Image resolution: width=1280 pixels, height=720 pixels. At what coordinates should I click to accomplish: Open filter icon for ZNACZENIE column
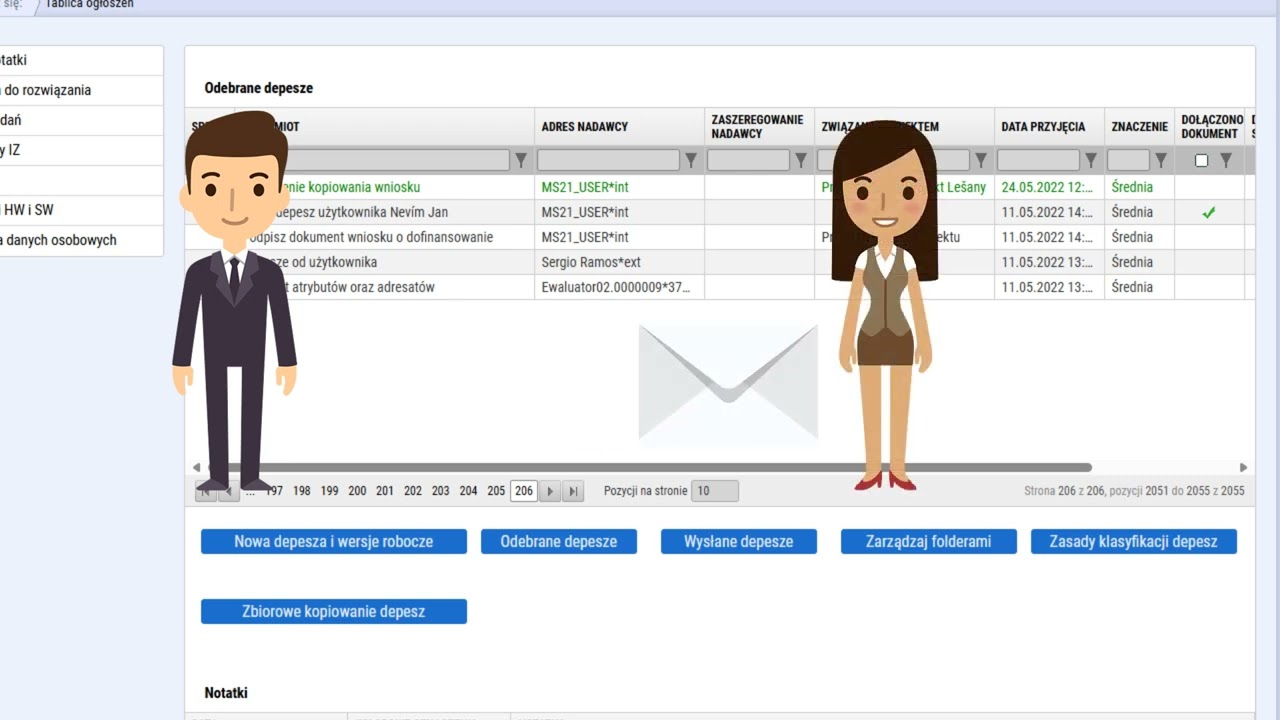coord(1161,160)
